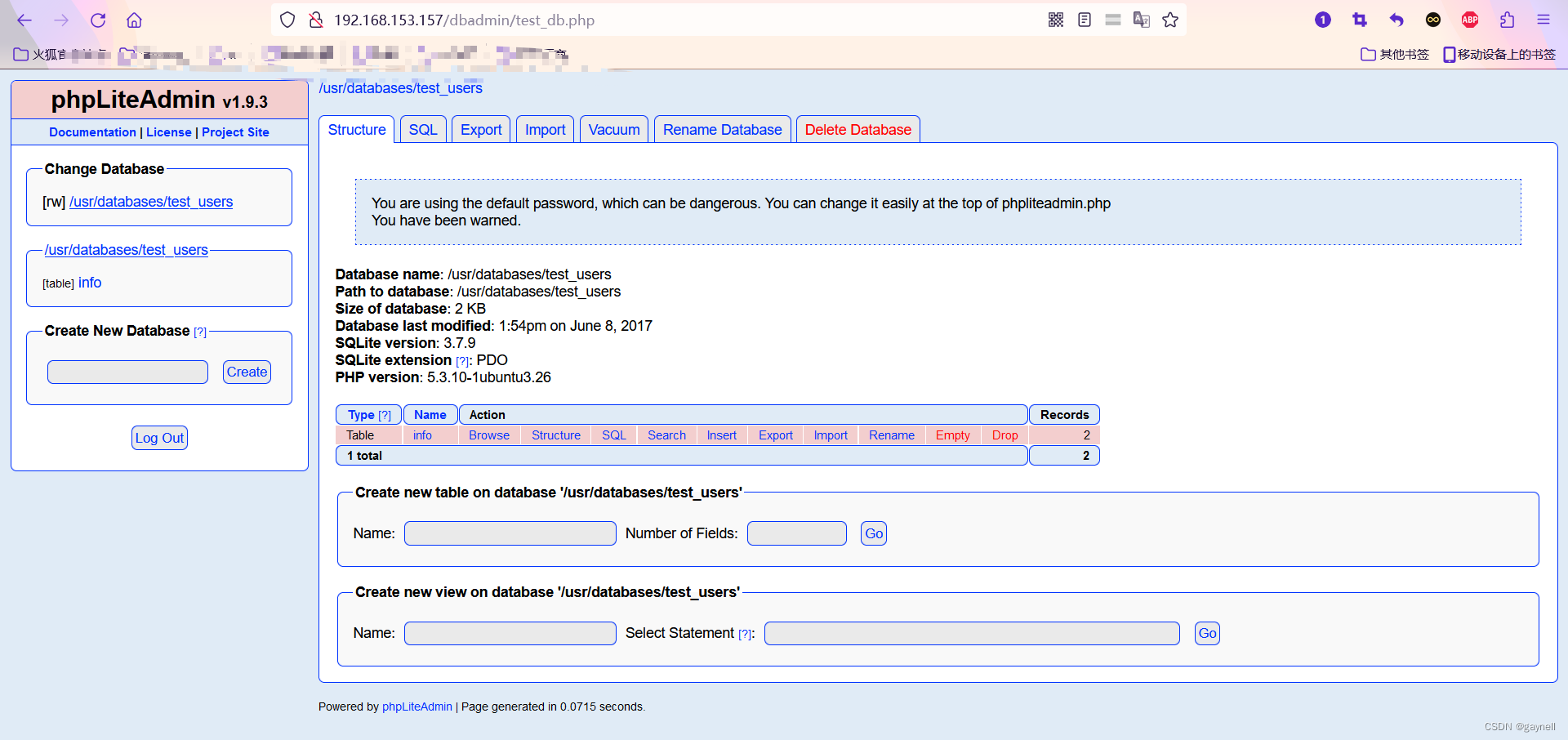Click Insert action for info table
The height and width of the screenshot is (740, 1568).
(722, 435)
